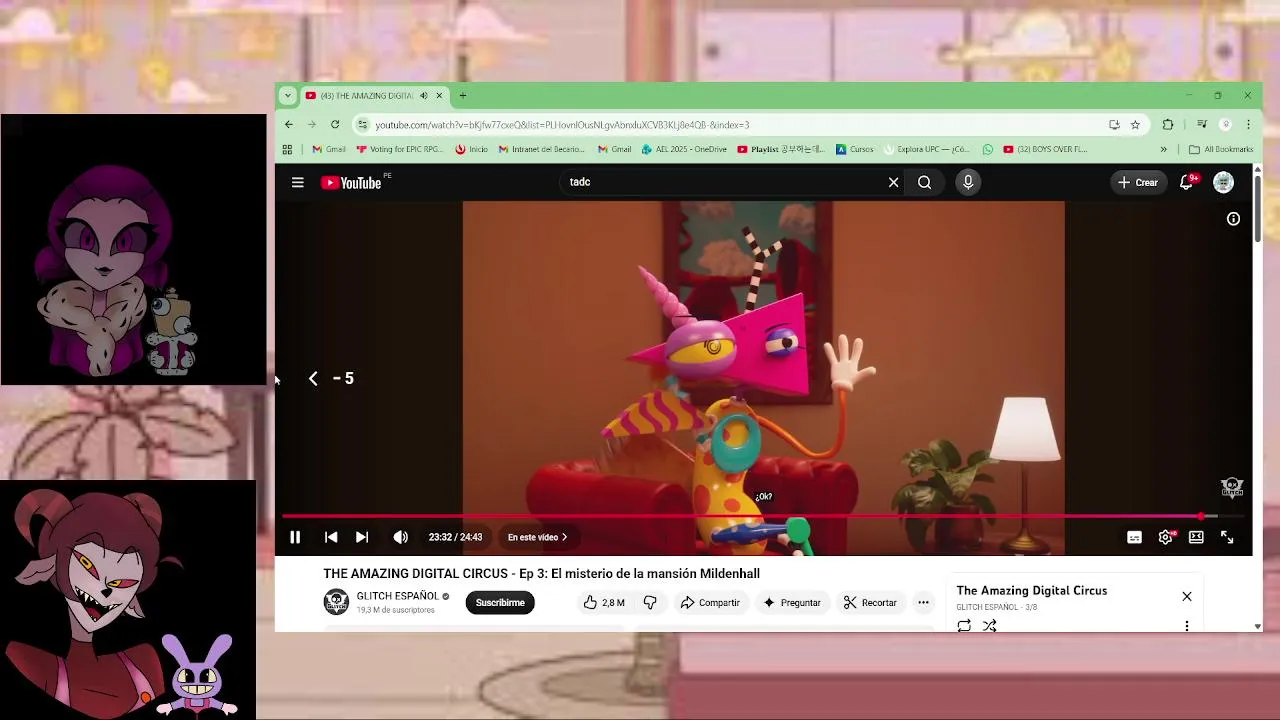The height and width of the screenshot is (720, 1280).
Task: Open the Explora UPC bookmark
Action: click(x=926, y=150)
